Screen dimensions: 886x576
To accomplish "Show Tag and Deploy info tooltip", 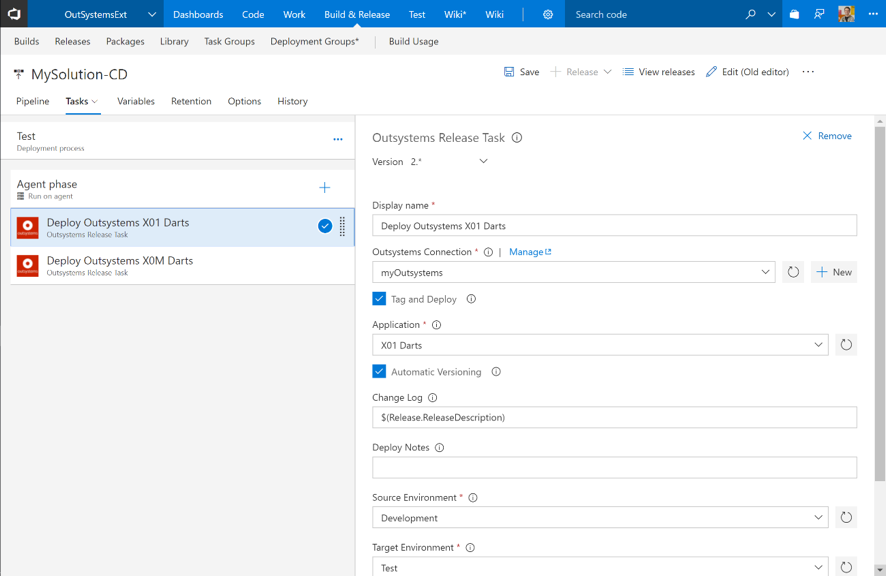I will (471, 299).
